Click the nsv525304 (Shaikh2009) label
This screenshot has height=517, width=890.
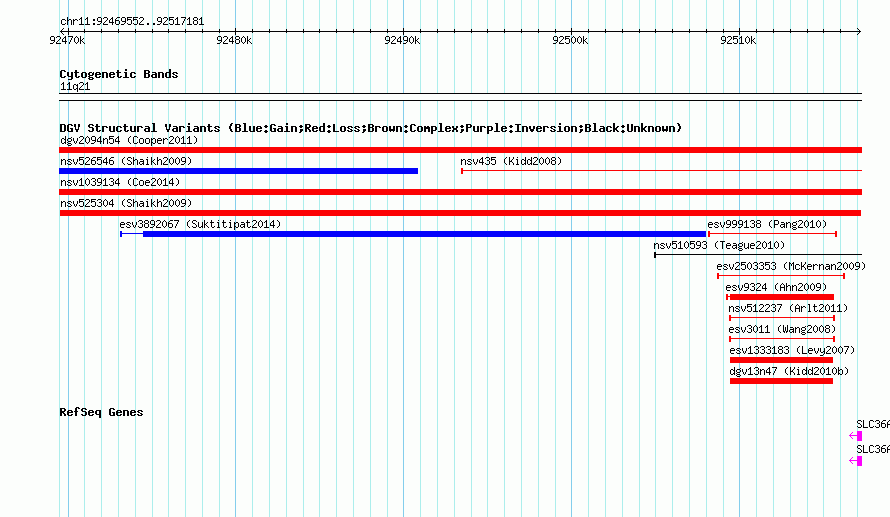point(126,203)
